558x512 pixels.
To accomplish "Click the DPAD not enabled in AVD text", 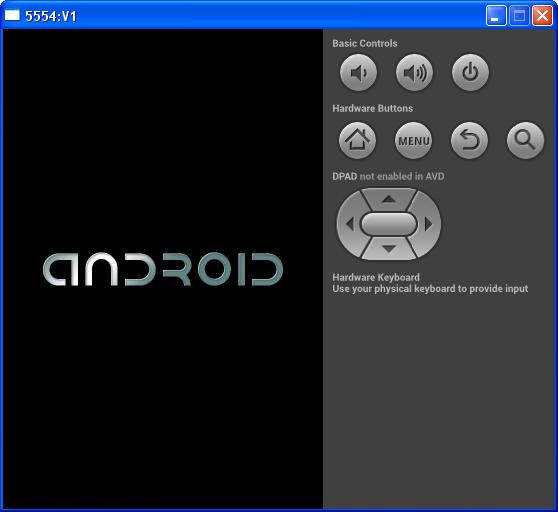I will 388,176.
